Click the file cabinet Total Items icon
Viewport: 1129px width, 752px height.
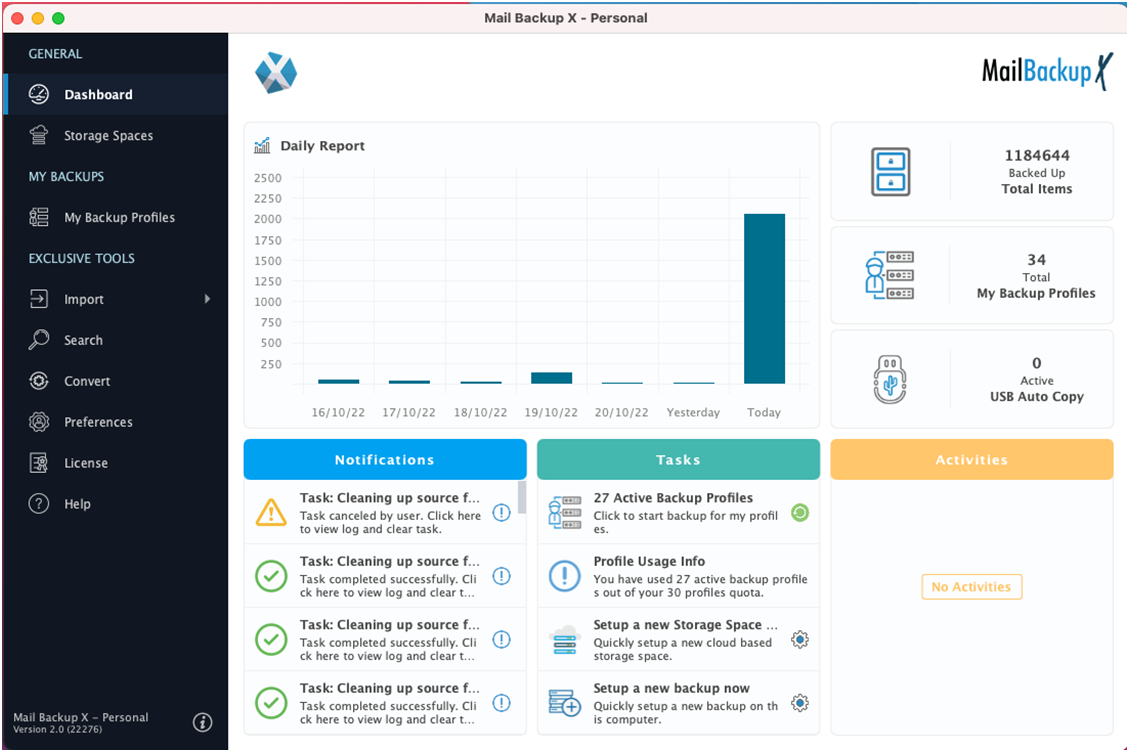(891, 171)
